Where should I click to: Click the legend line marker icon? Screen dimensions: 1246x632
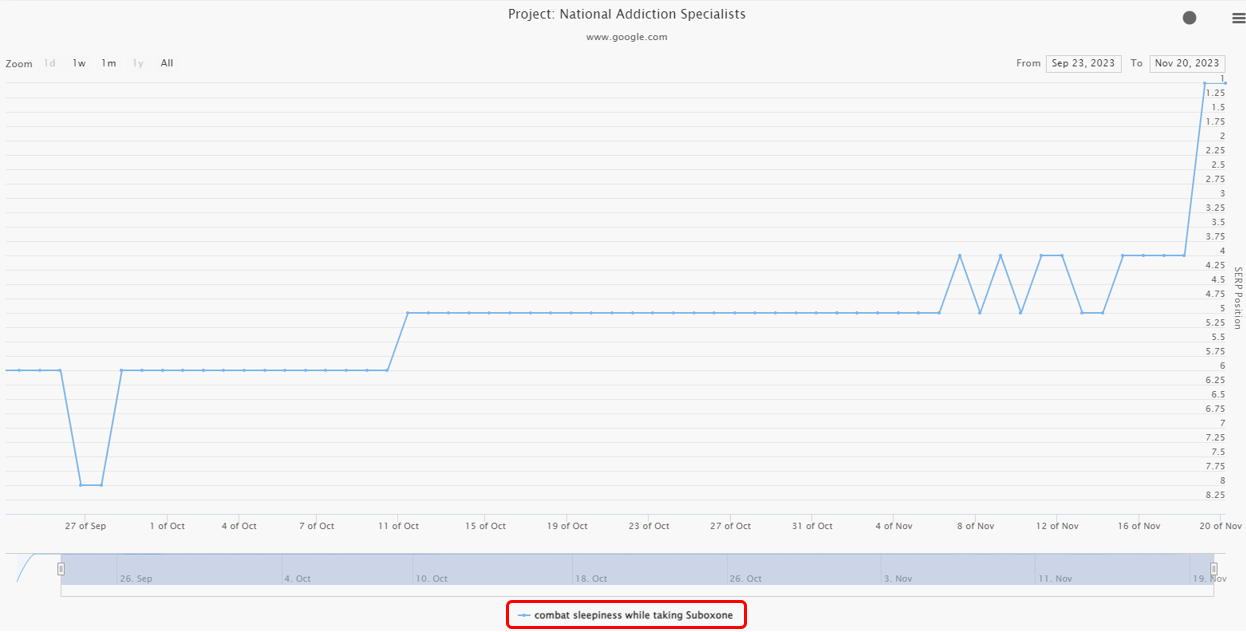pos(524,616)
